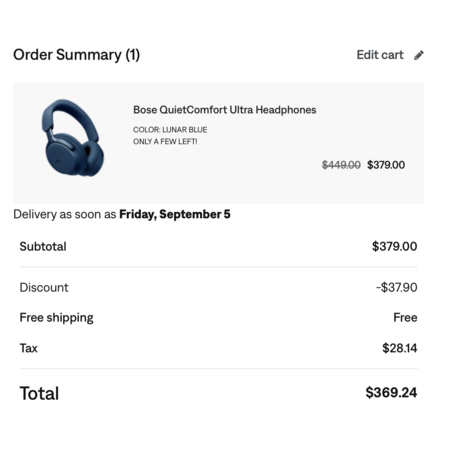Image resolution: width=450 pixels, height=450 pixels.
Task: Open the Edit cart link
Action: (380, 55)
